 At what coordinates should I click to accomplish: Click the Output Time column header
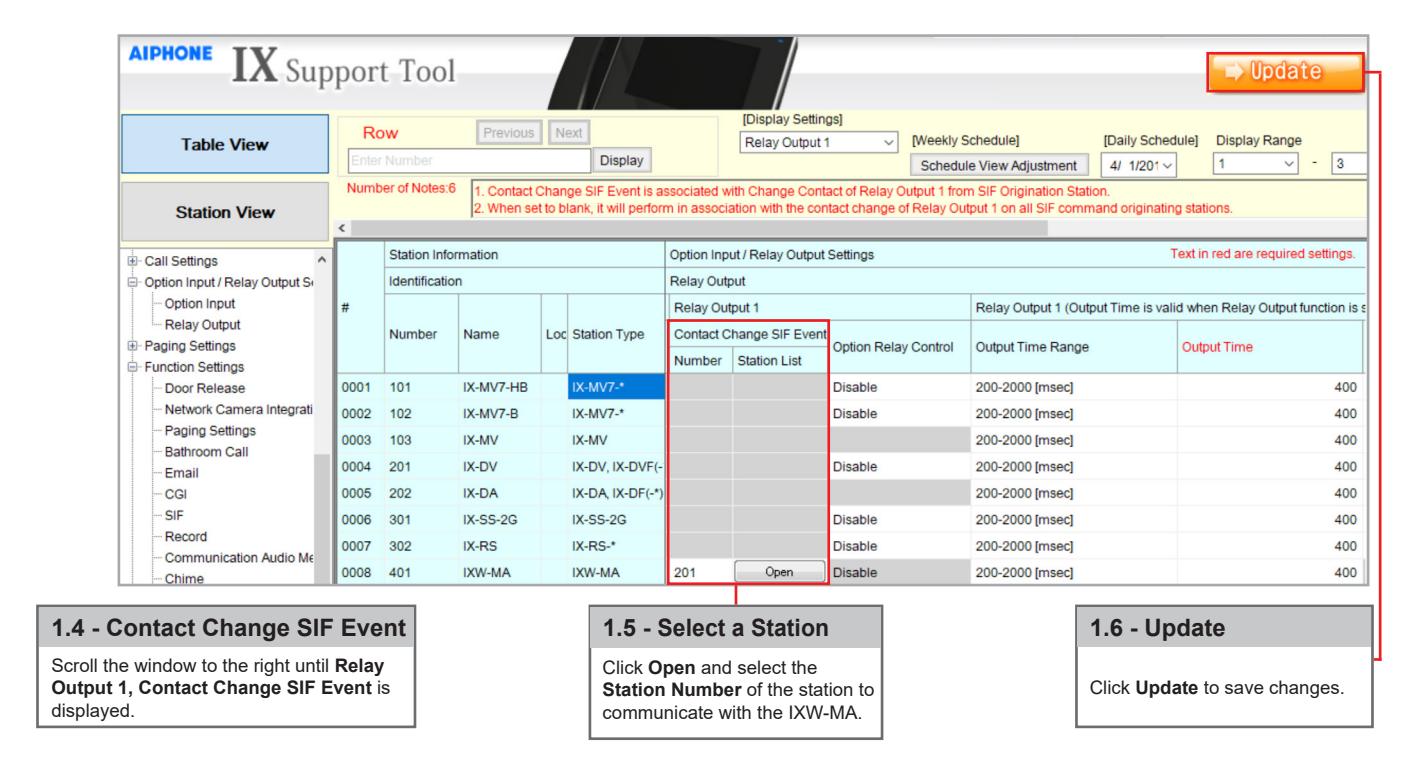(1270, 345)
